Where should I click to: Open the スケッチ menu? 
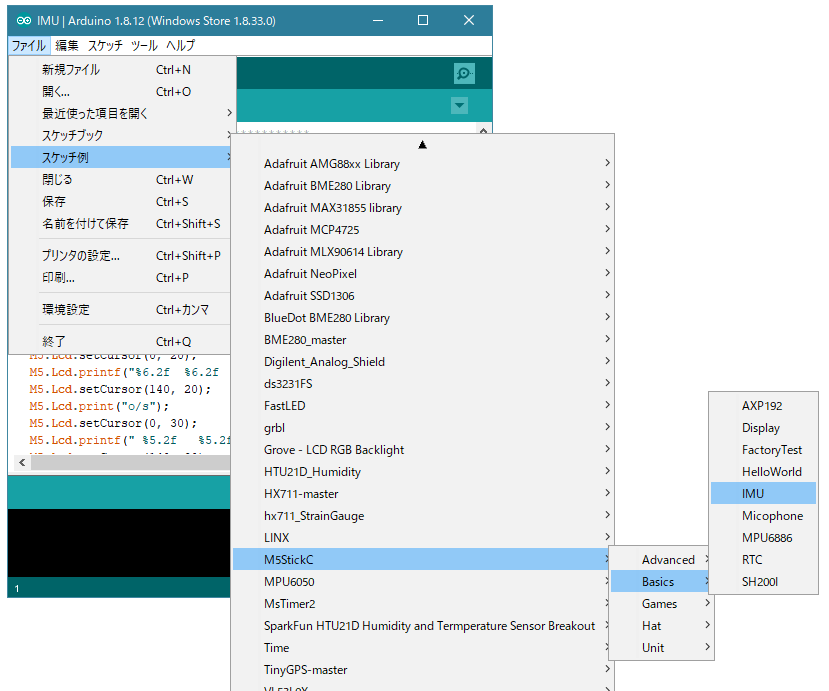click(x=105, y=45)
